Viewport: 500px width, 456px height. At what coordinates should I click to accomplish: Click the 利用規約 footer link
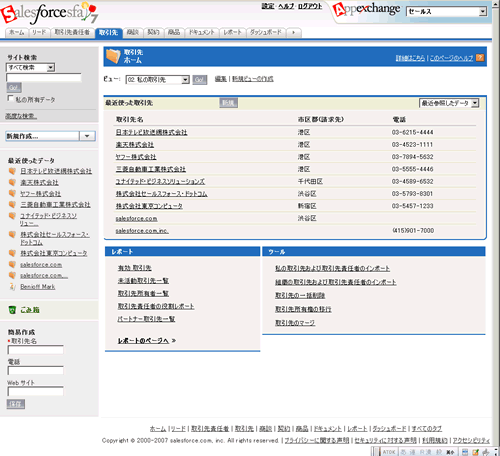435,440
